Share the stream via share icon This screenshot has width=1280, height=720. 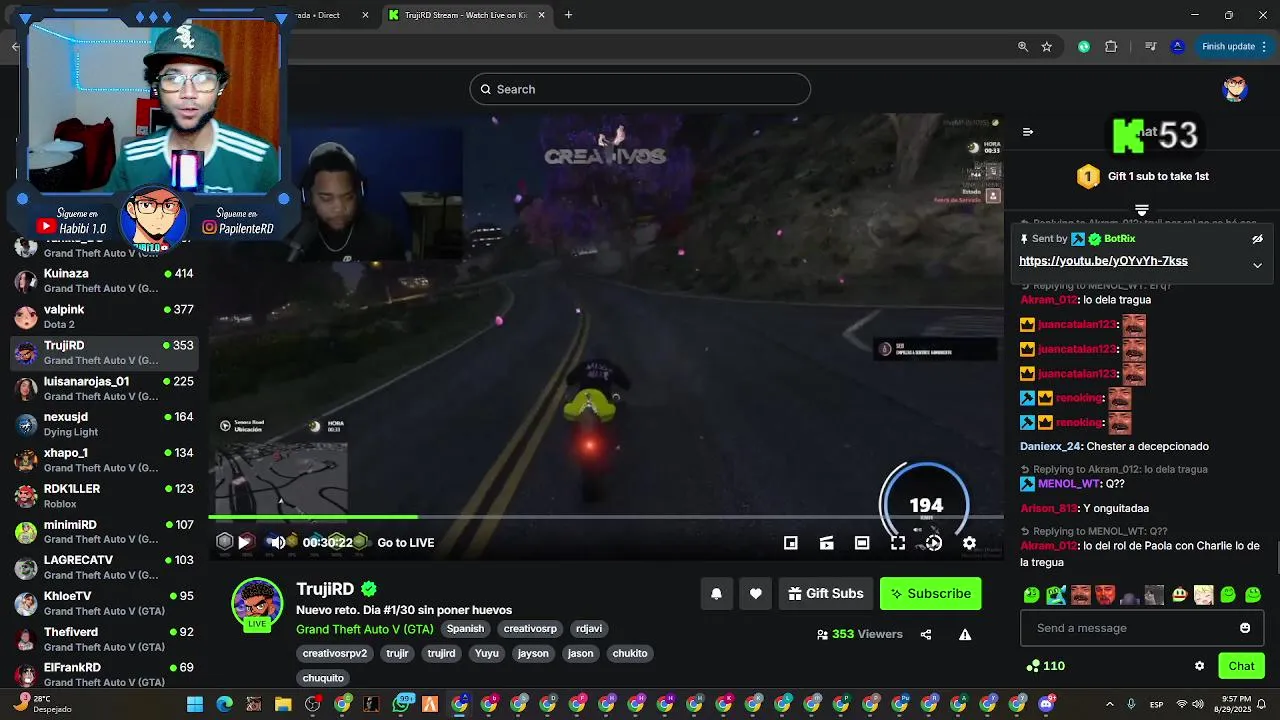926,634
